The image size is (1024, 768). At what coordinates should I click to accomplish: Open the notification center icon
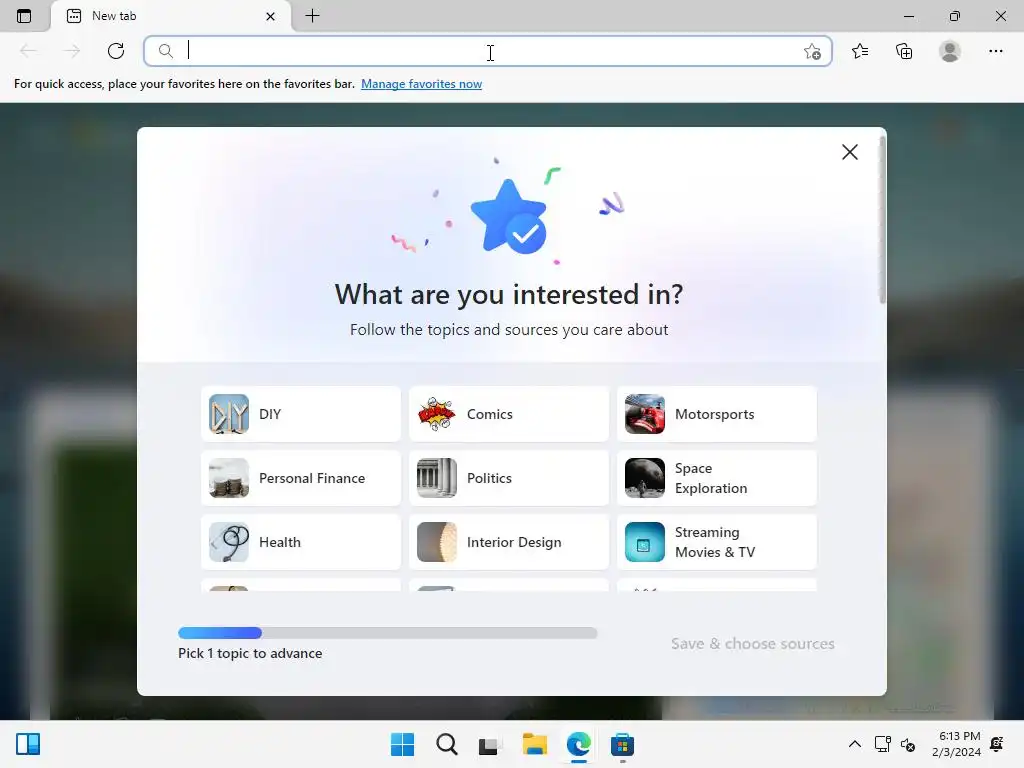pyautogui.click(x=997, y=744)
